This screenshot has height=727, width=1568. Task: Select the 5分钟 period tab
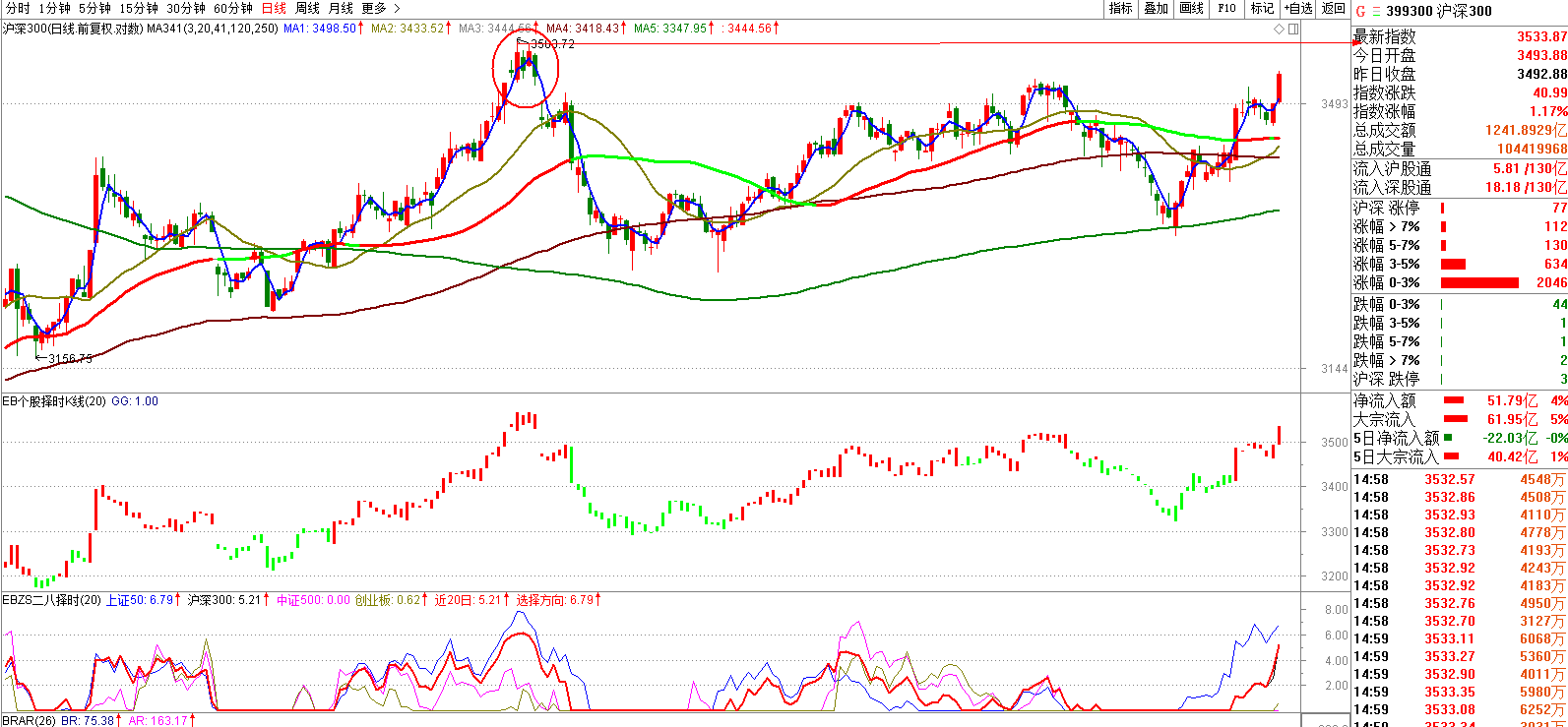pyautogui.click(x=94, y=8)
